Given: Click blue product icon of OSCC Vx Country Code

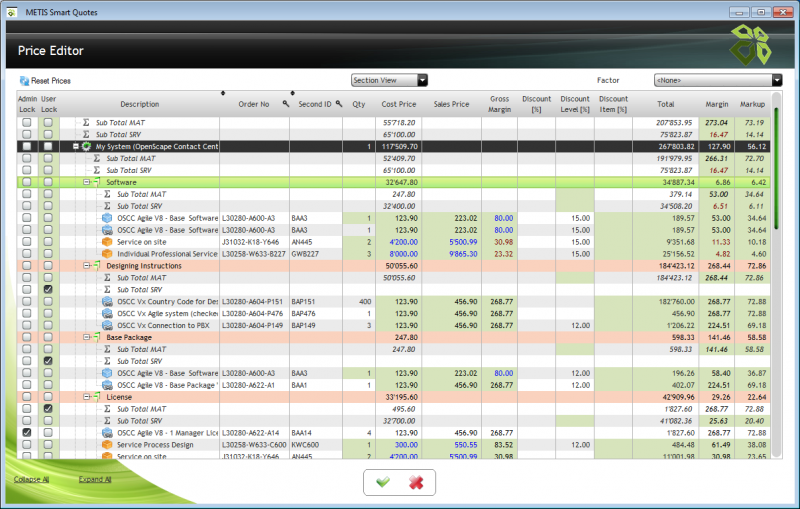Looking at the screenshot, I should coord(107,301).
